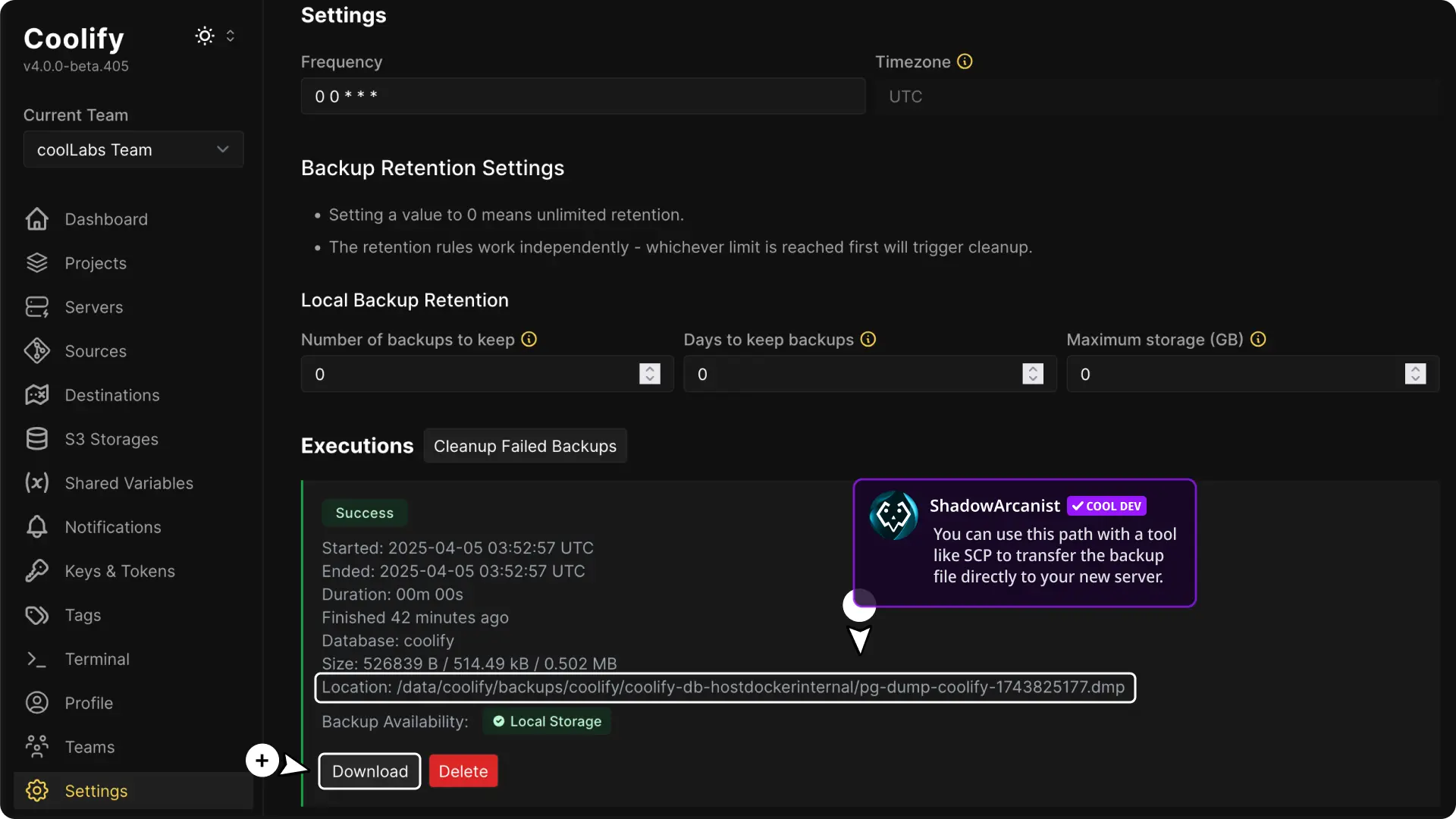1456x819 pixels.
Task: Show the Timezone info tooltip
Action: point(964,61)
